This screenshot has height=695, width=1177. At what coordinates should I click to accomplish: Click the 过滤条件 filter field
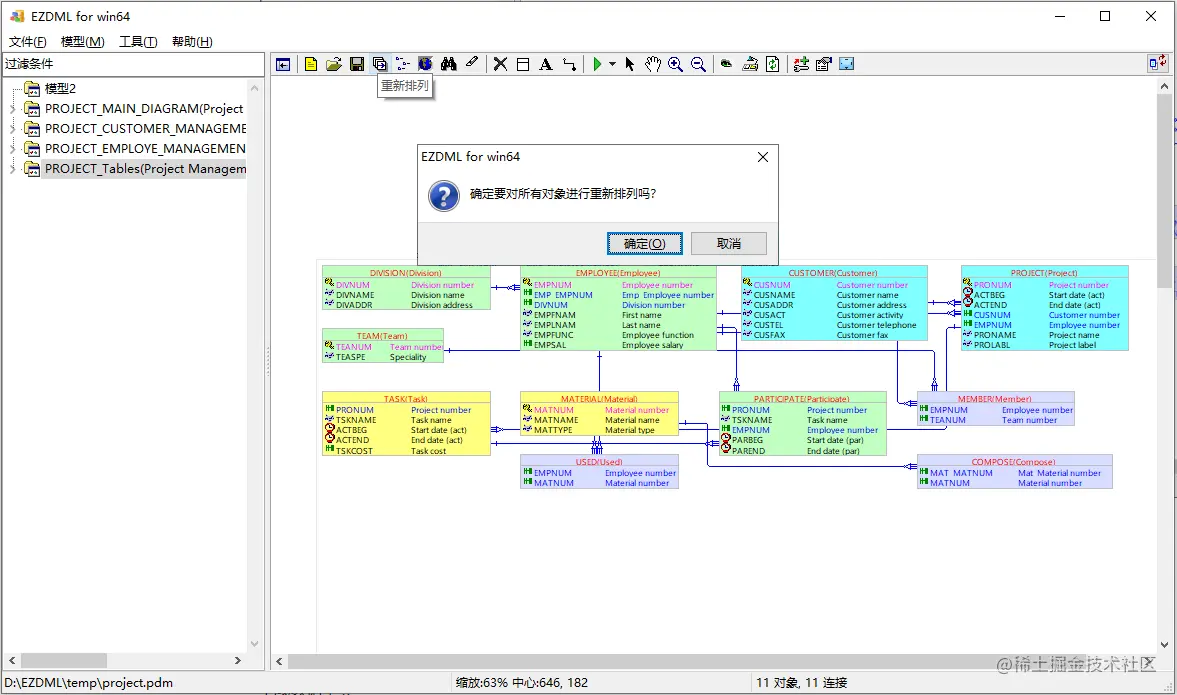coord(133,65)
